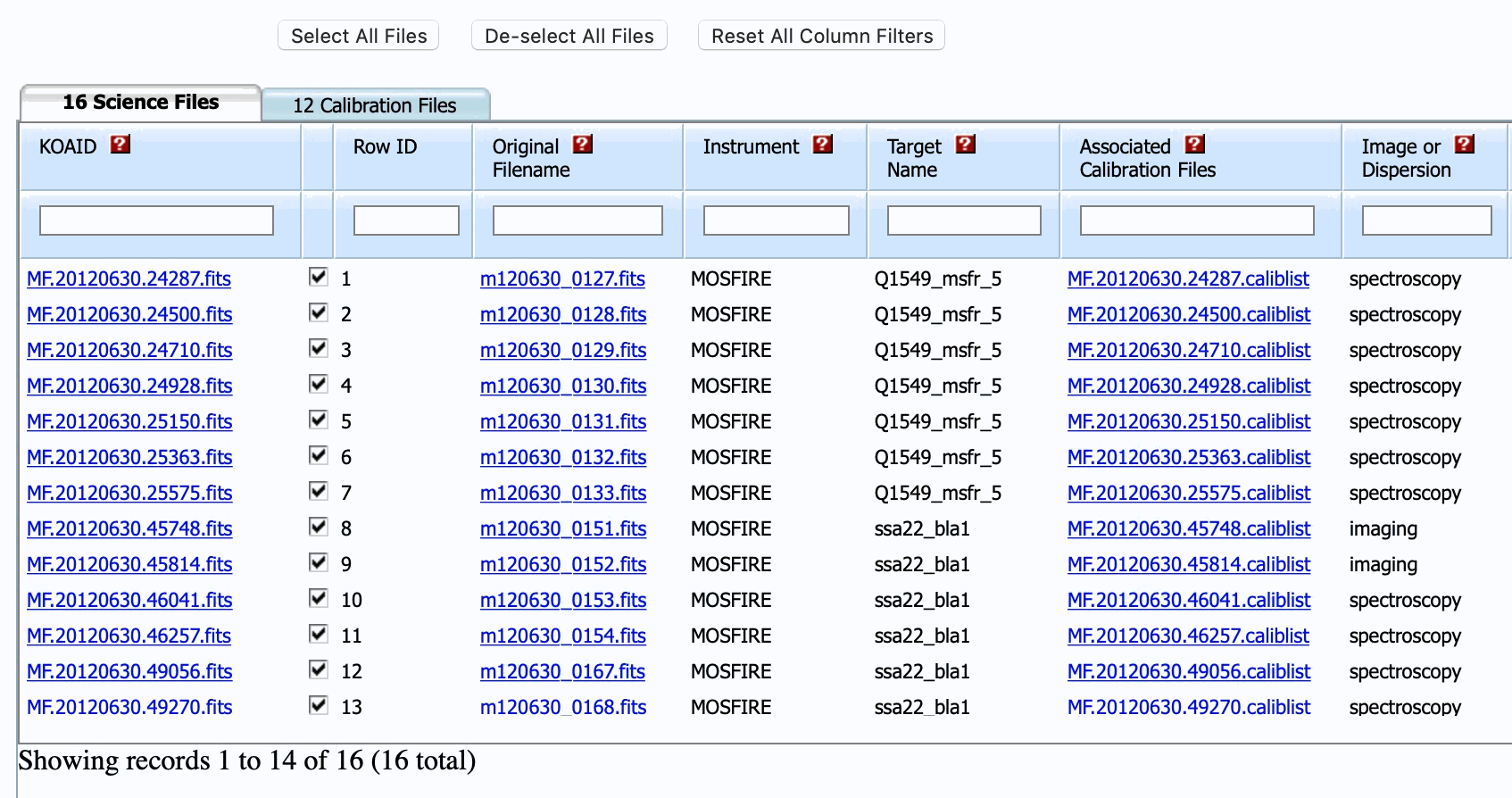Click Reset All Column Filters button
The height and width of the screenshot is (798, 1512).
tap(821, 36)
